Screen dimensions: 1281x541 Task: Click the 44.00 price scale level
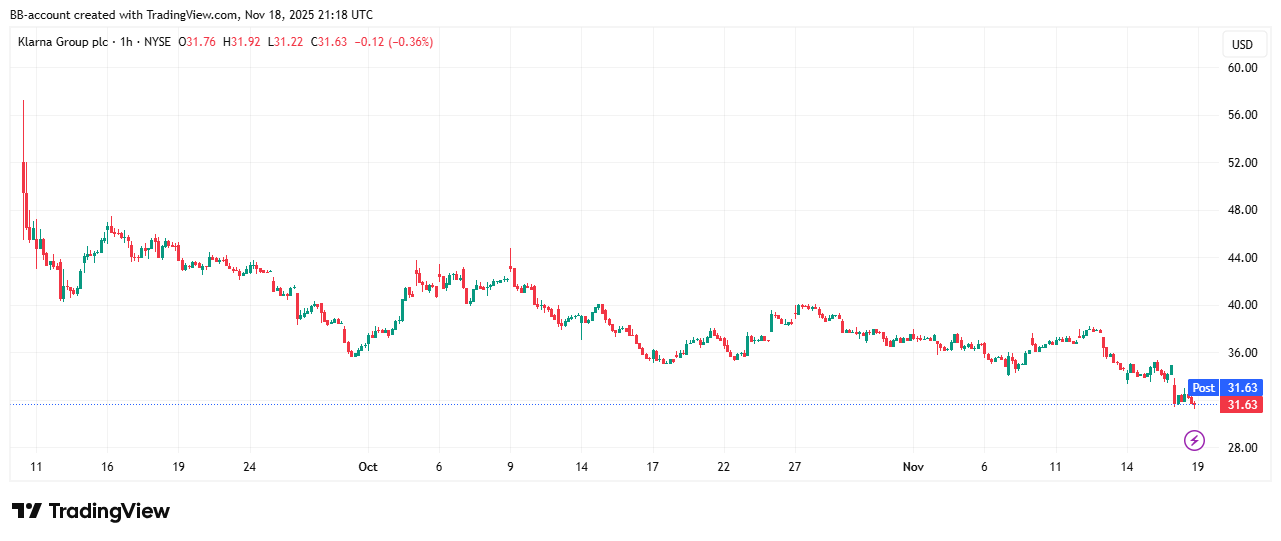(1242, 258)
